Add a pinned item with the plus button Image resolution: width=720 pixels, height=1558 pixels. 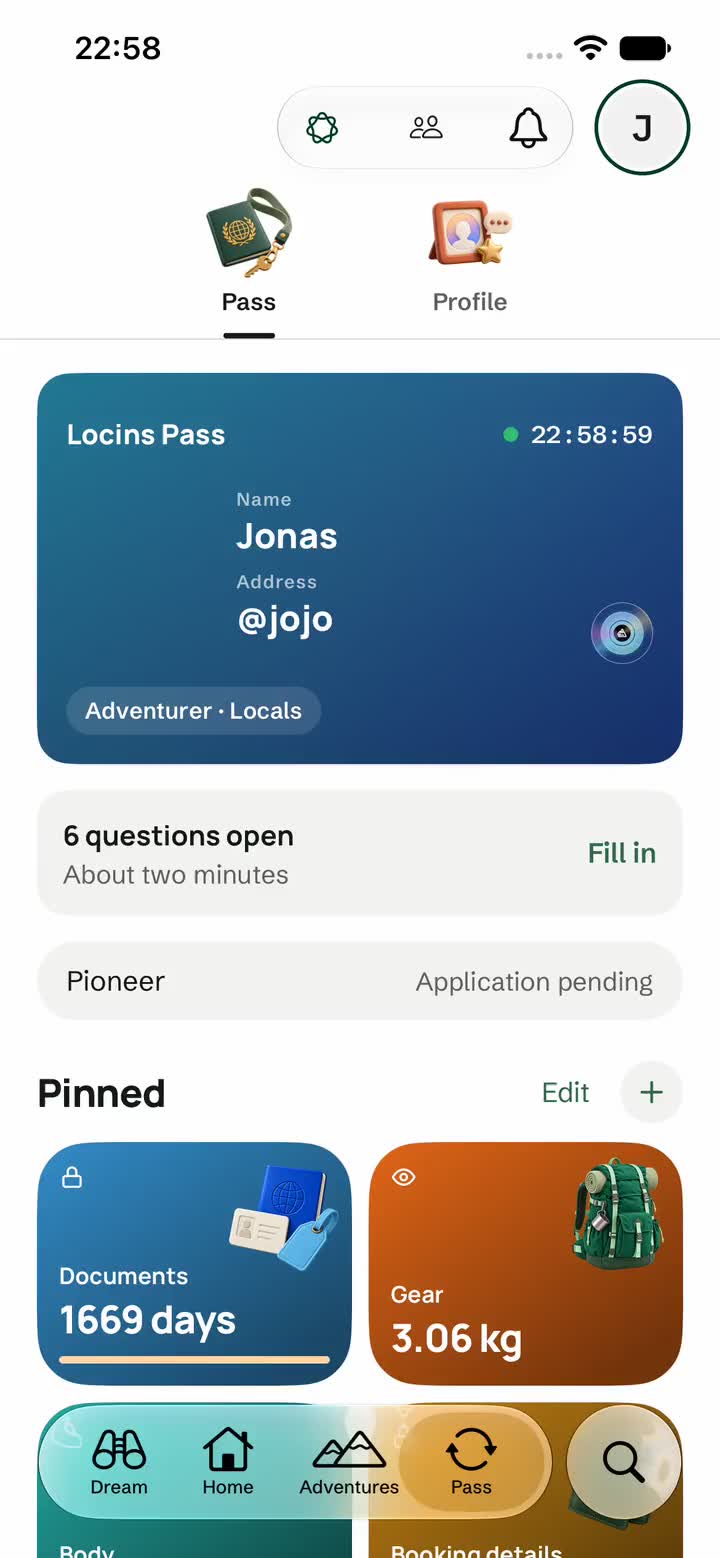(652, 1092)
